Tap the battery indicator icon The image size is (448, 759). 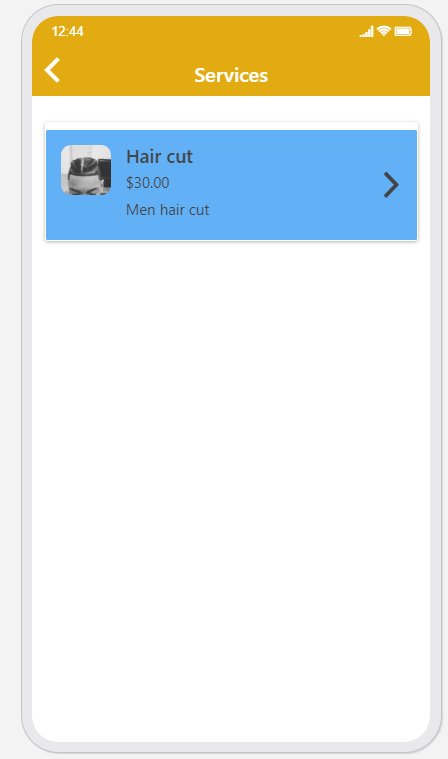pos(403,31)
